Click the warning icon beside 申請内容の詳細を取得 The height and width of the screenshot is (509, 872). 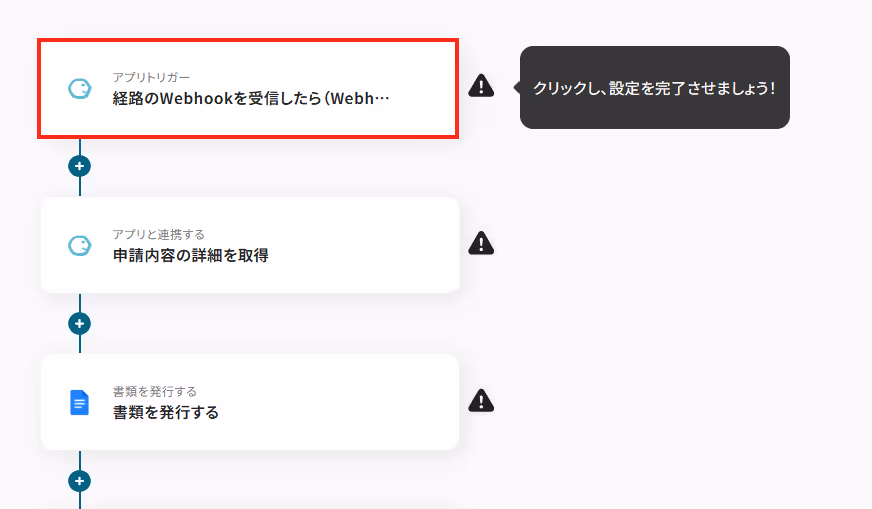[x=481, y=243]
